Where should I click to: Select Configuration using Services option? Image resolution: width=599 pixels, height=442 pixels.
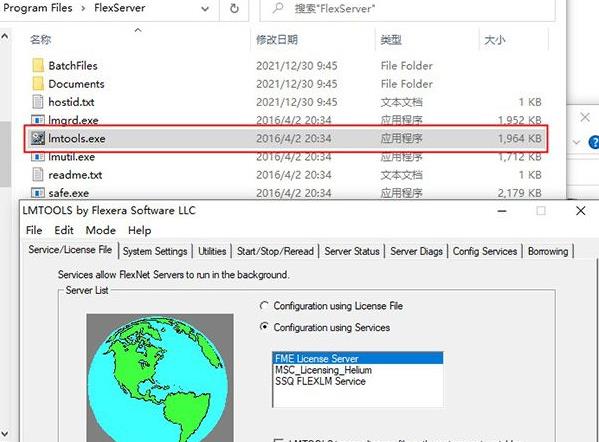tap(264, 327)
